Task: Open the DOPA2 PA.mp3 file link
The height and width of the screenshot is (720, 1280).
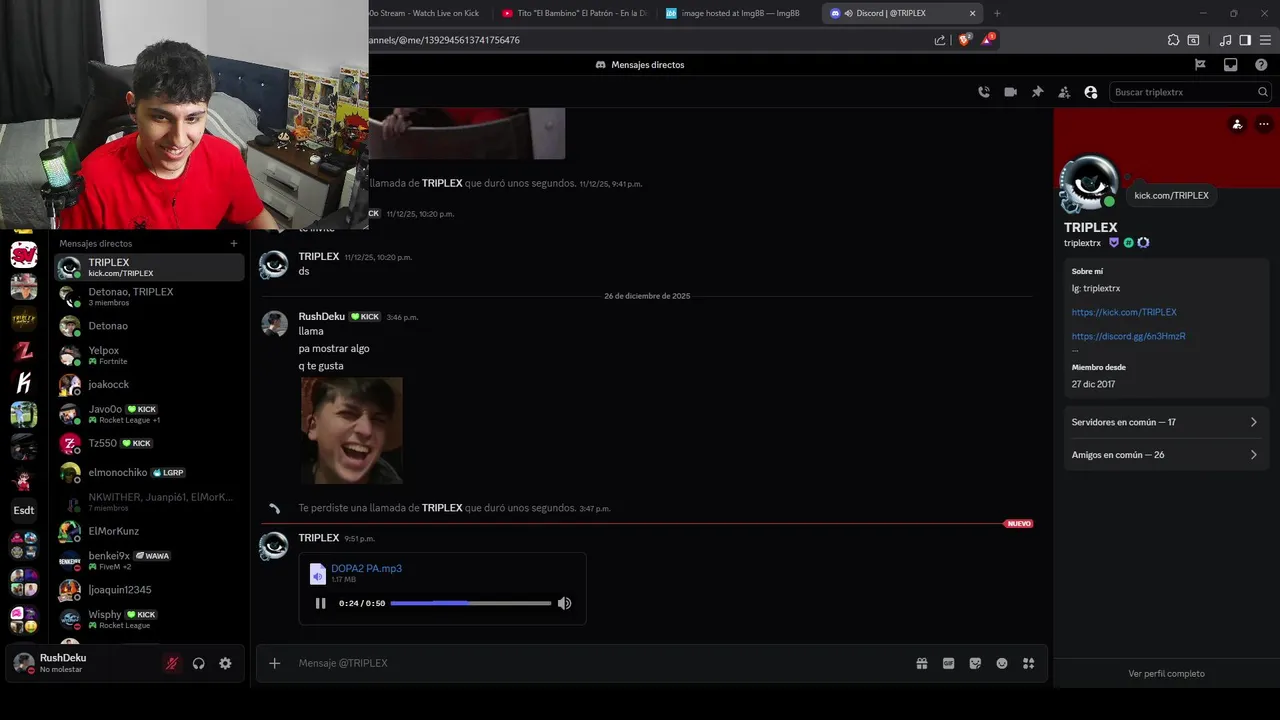Action: tap(366, 568)
